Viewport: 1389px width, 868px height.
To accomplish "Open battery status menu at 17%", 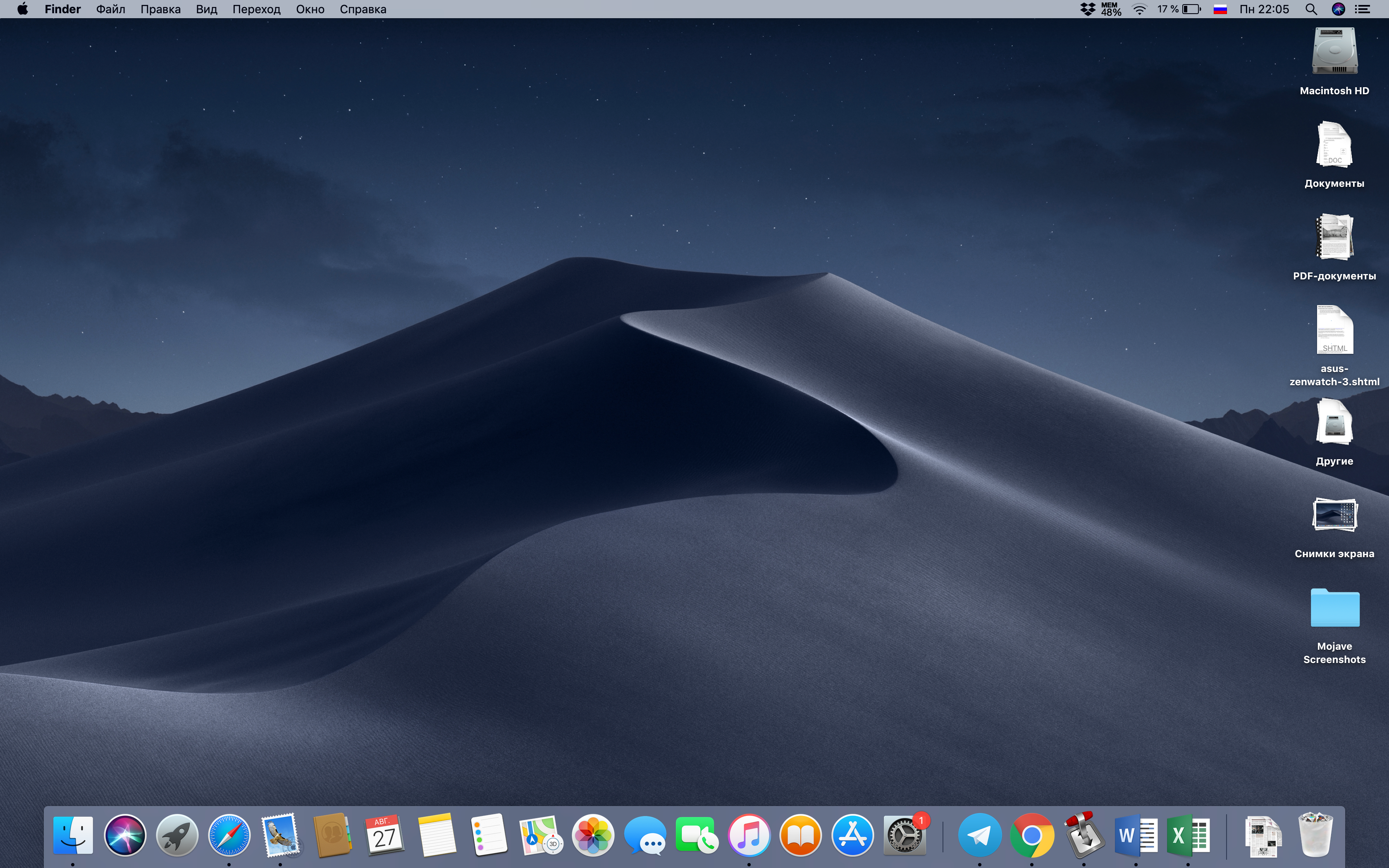I will (1191, 9).
